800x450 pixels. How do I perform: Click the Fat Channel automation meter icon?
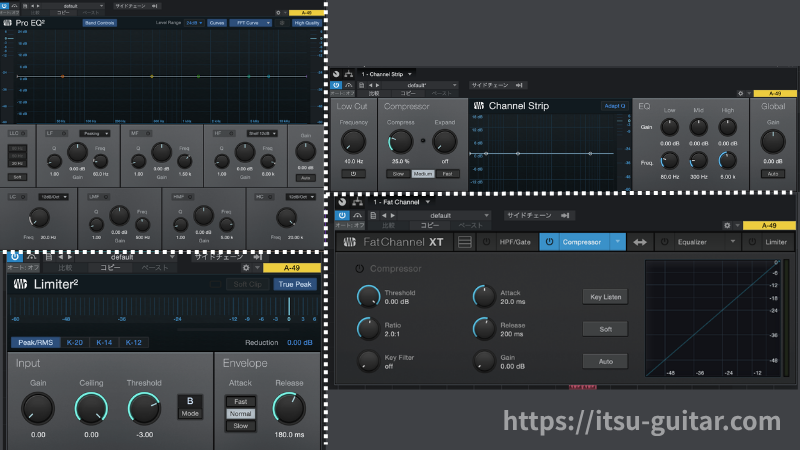pos(358,215)
